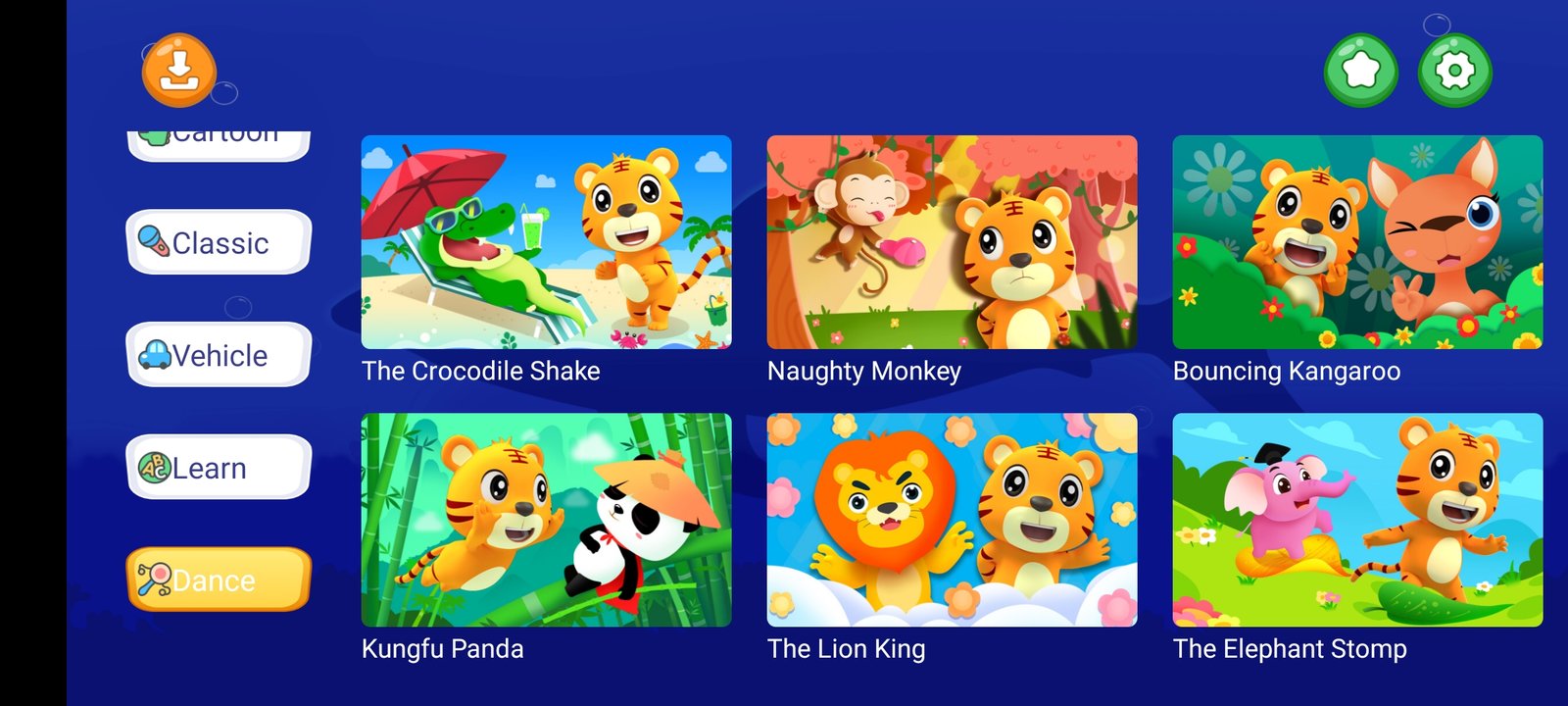Open the Learn category
Image resolution: width=1568 pixels, height=706 pixels.
point(219,468)
